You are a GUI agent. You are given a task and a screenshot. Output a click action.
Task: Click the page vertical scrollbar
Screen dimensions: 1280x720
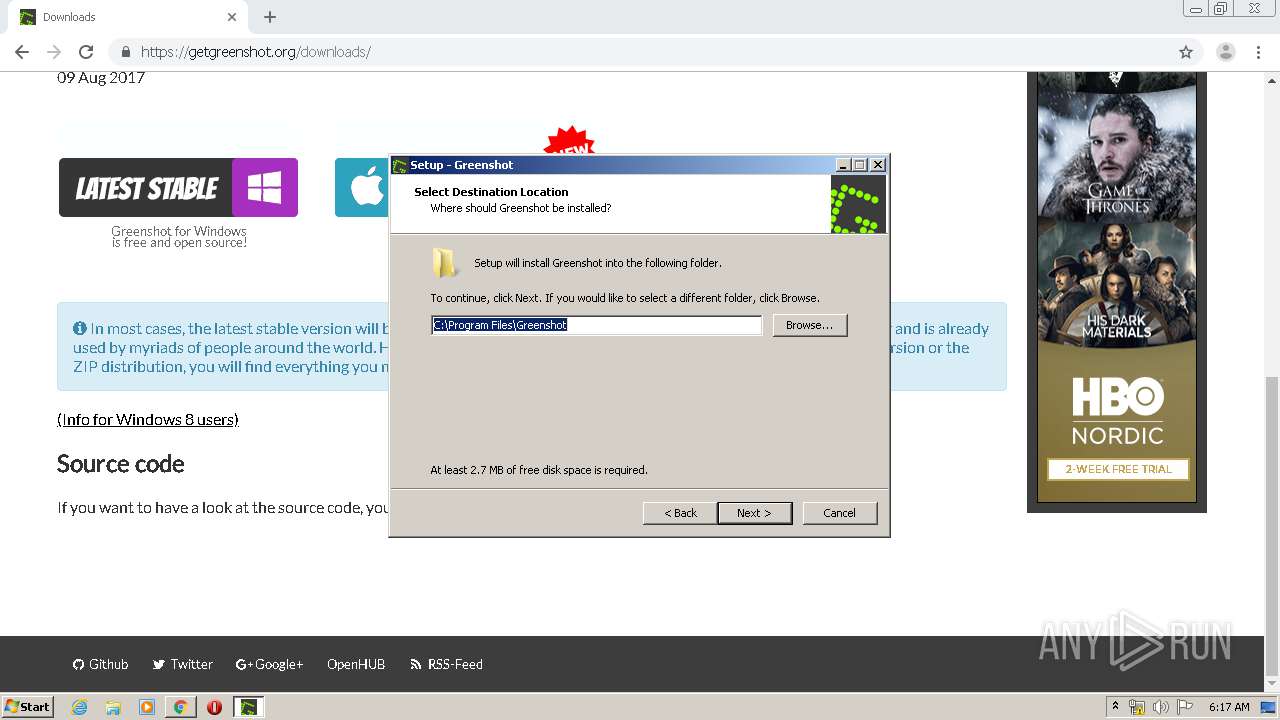click(x=1272, y=526)
